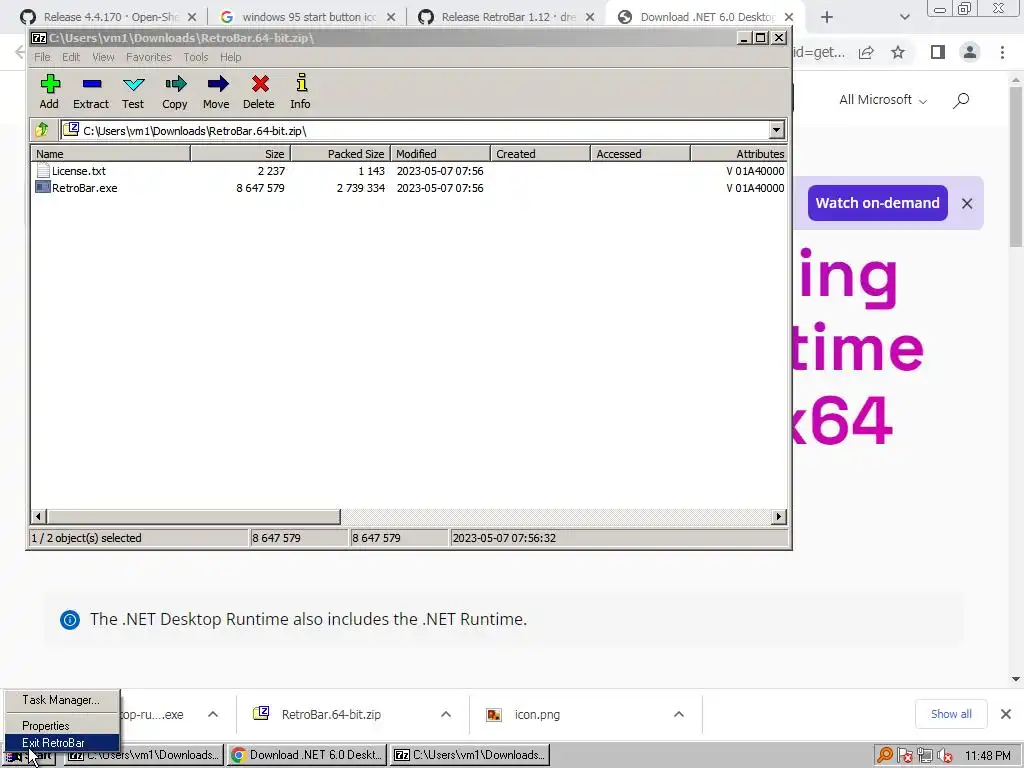Select the License.txt file row
1024x768 pixels.
[409, 171]
